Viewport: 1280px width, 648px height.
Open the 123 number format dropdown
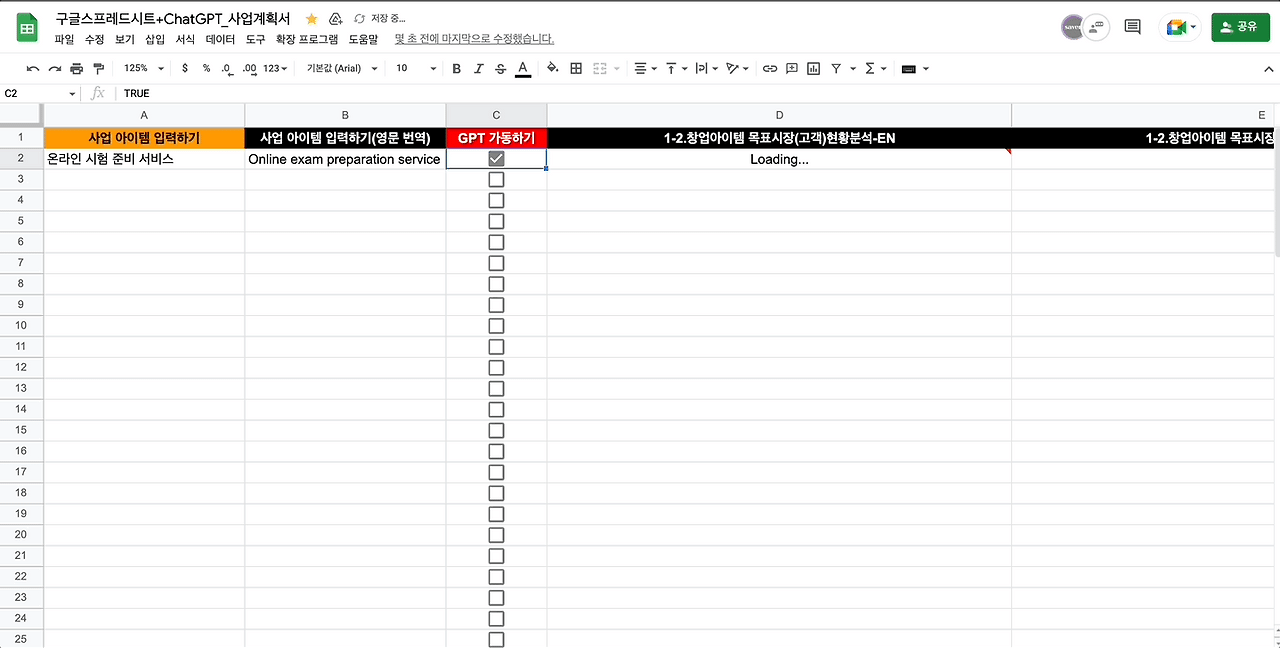coord(275,68)
